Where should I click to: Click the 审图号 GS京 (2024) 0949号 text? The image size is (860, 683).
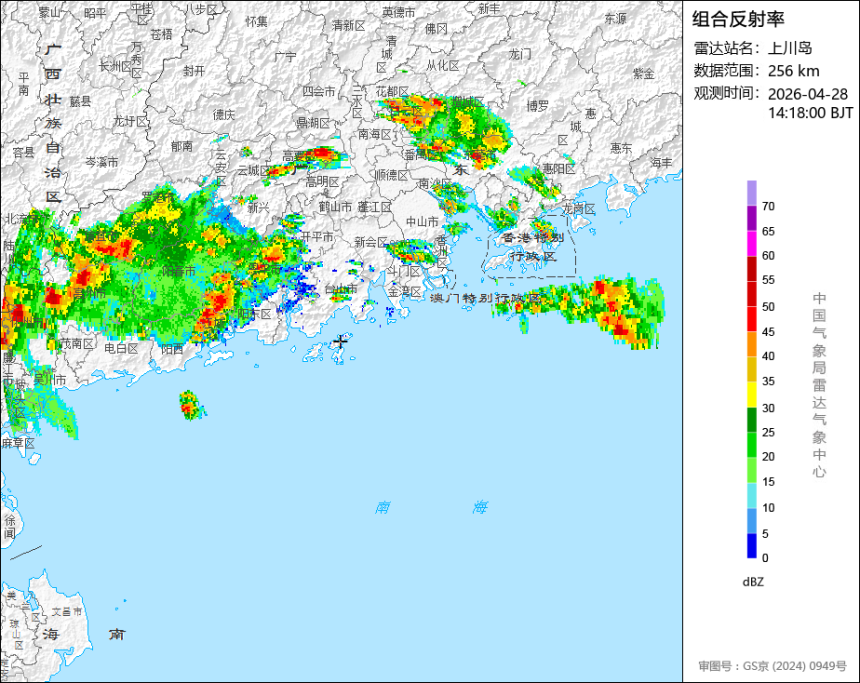point(772,666)
